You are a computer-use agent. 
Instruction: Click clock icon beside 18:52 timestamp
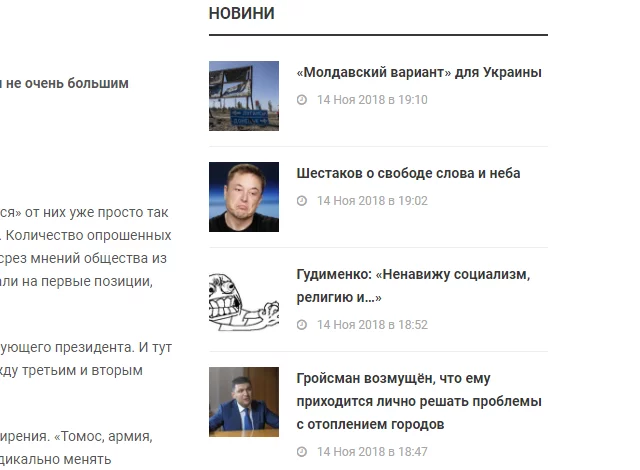pyautogui.click(x=302, y=325)
